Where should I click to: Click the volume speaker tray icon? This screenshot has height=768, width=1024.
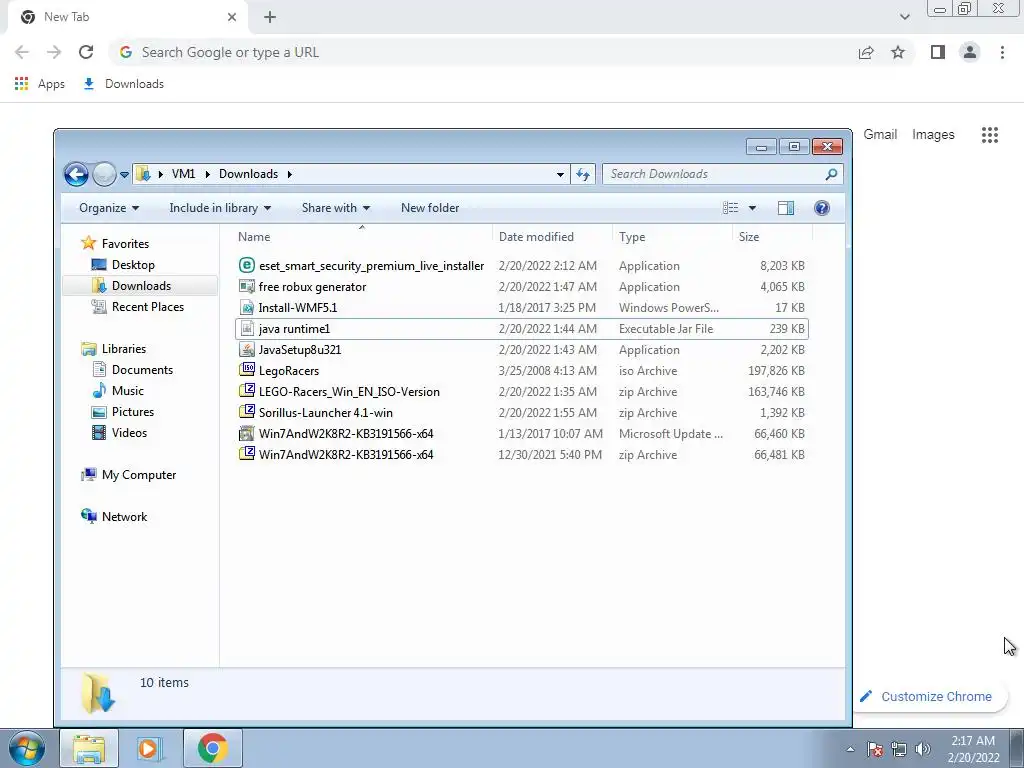(x=923, y=749)
